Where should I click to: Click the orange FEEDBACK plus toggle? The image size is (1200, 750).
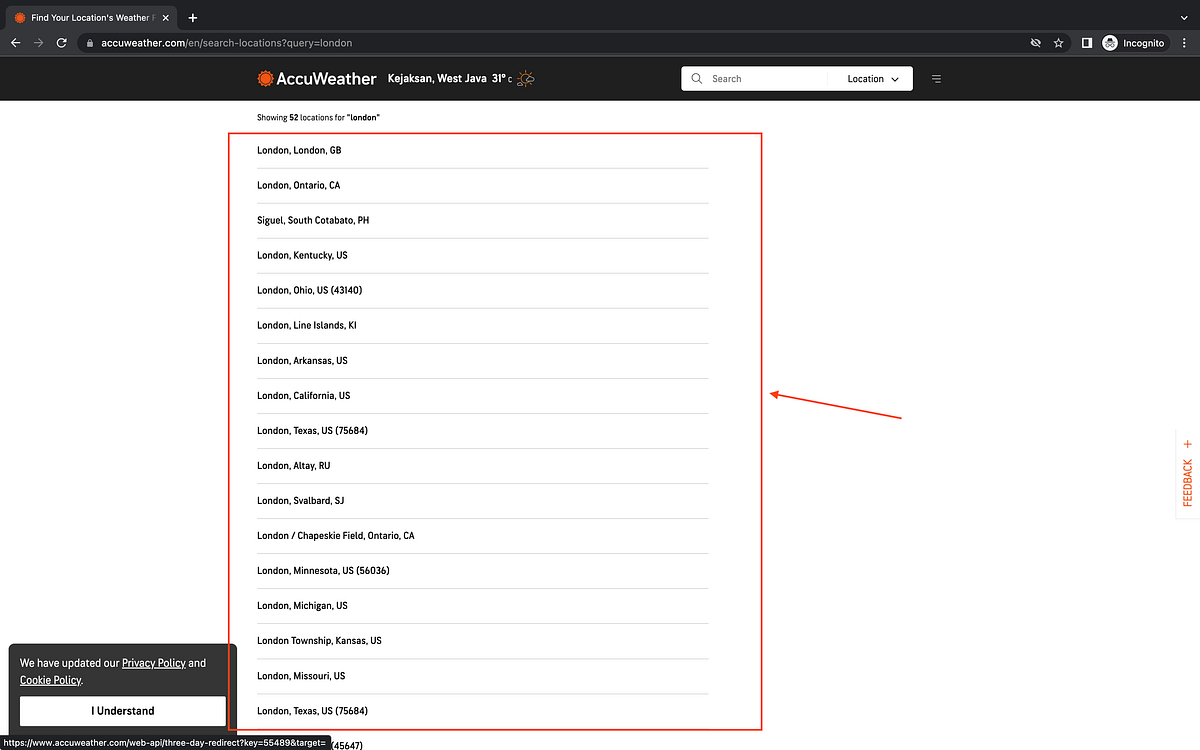tap(1187, 443)
